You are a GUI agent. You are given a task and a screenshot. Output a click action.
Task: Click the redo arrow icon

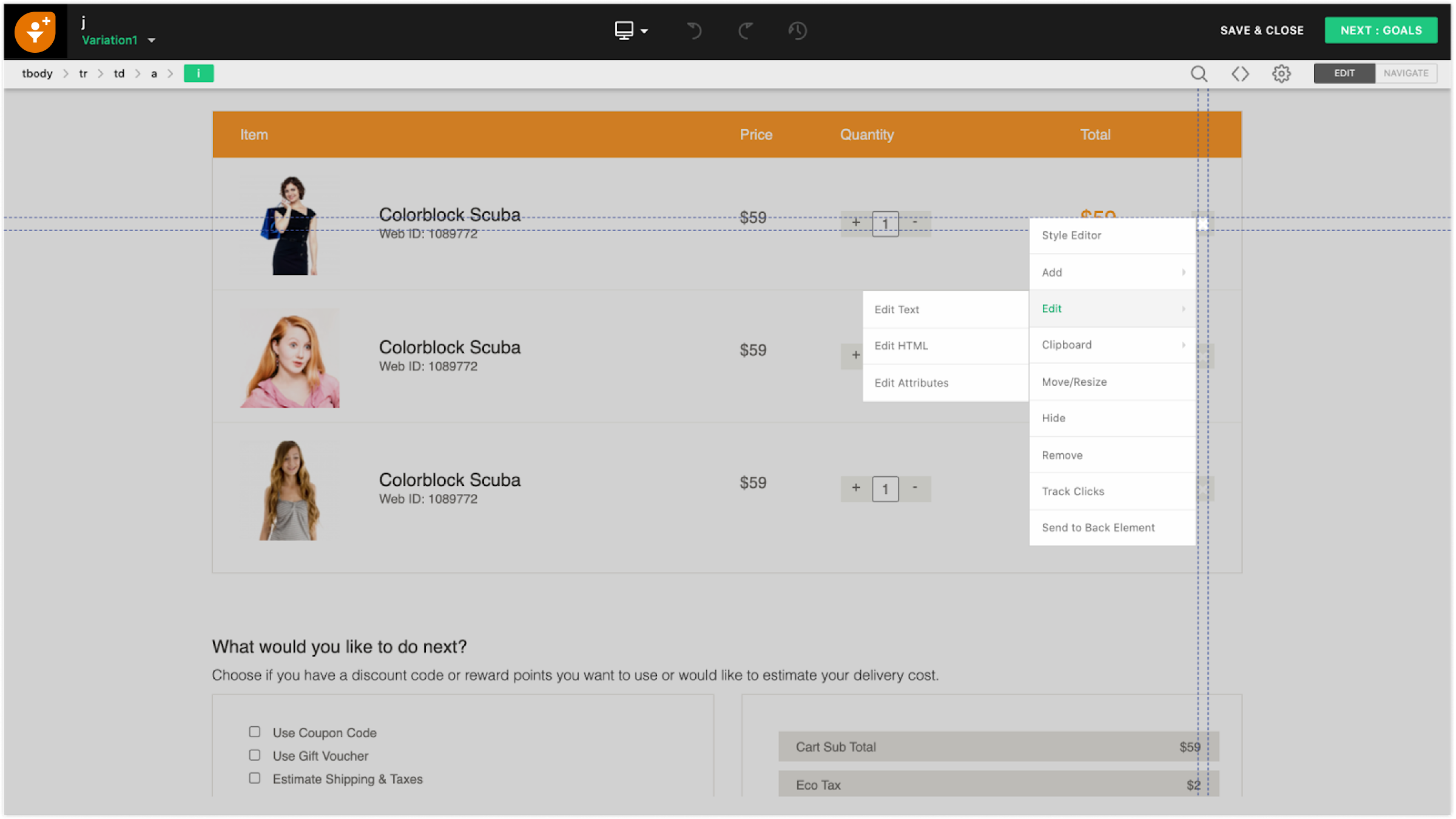(746, 30)
